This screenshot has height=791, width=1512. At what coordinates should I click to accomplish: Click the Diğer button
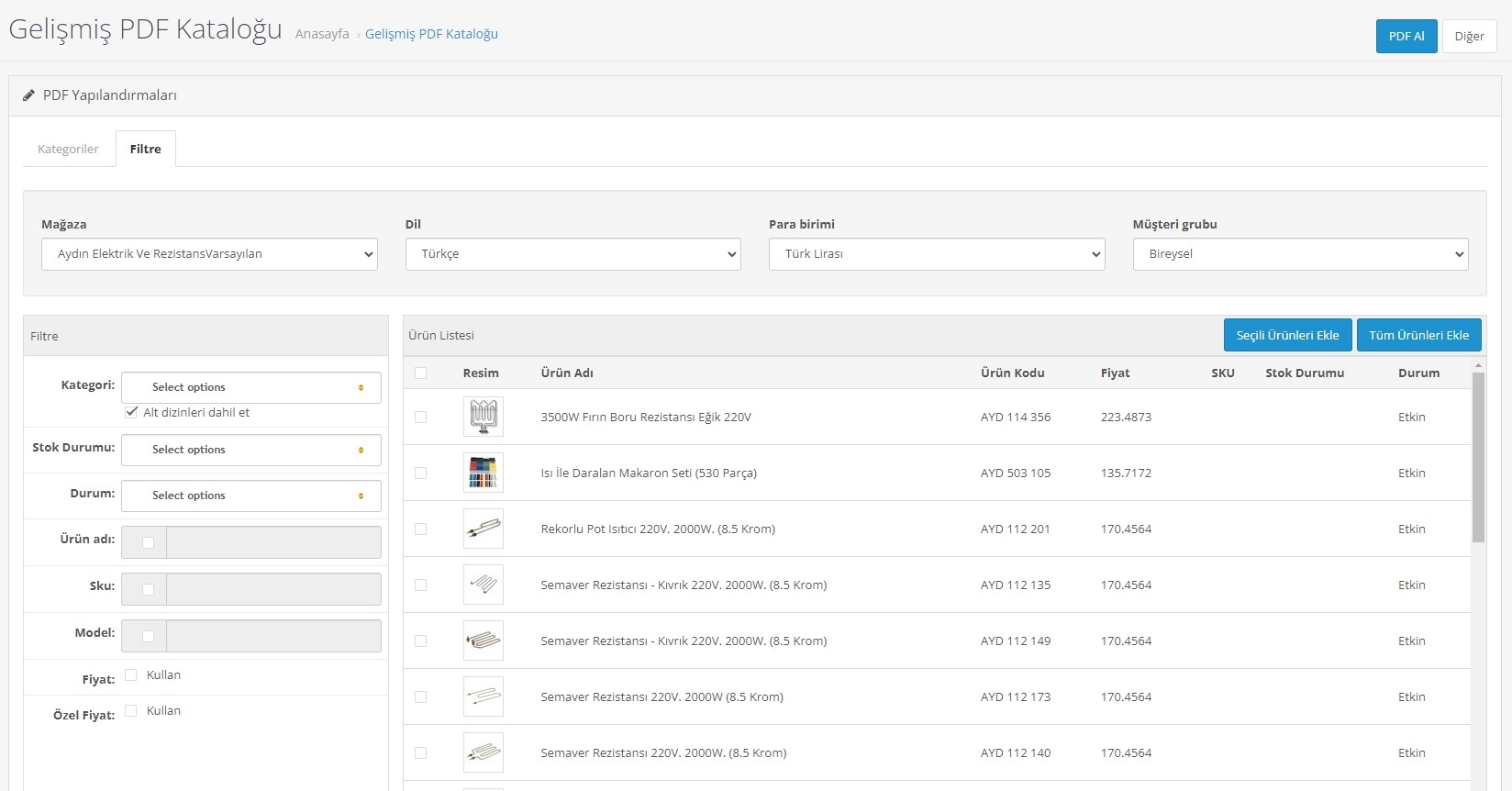coord(1470,37)
